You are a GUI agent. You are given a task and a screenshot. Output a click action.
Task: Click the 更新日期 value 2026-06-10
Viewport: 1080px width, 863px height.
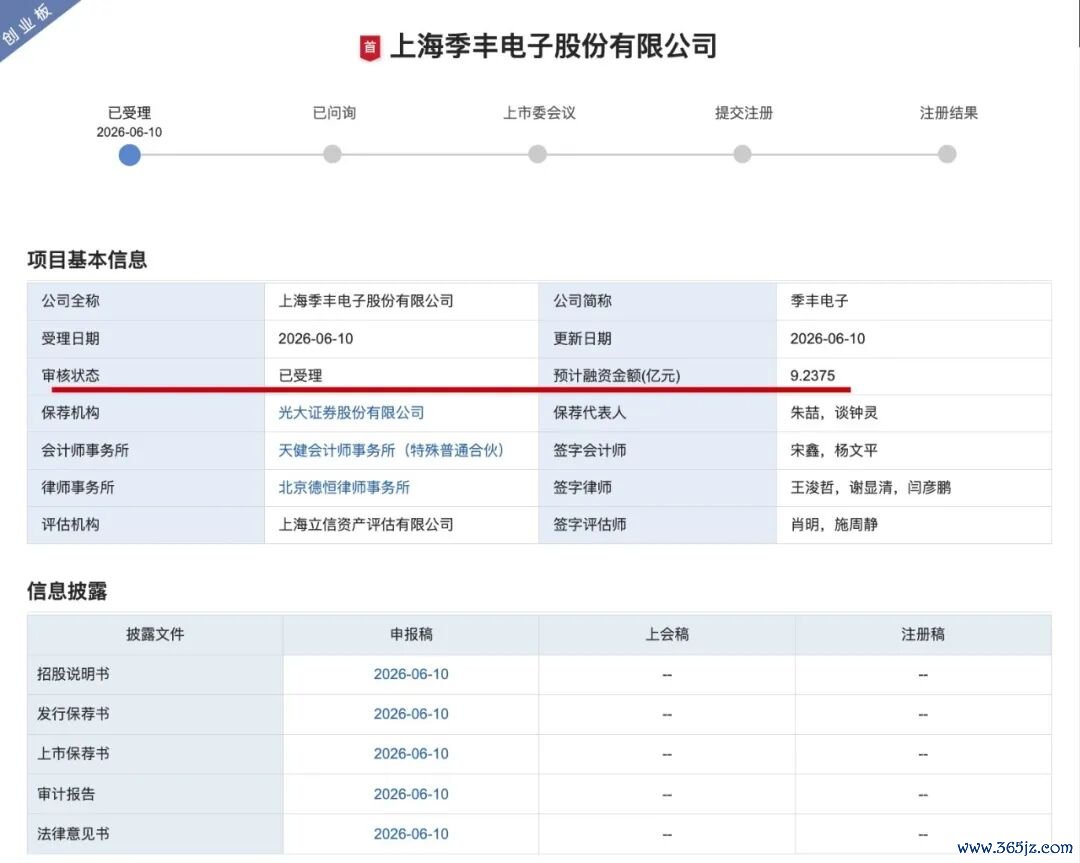pyautogui.click(x=827, y=339)
